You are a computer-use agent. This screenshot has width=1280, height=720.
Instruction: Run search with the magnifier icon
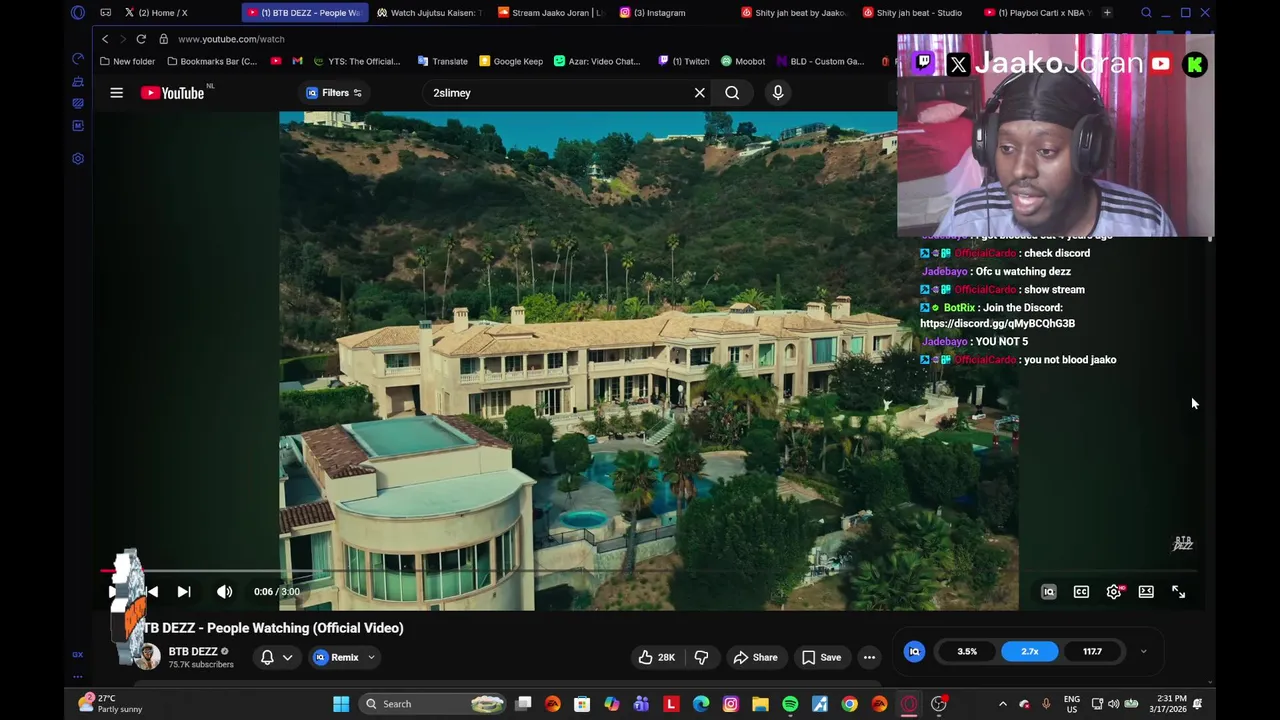(732, 93)
